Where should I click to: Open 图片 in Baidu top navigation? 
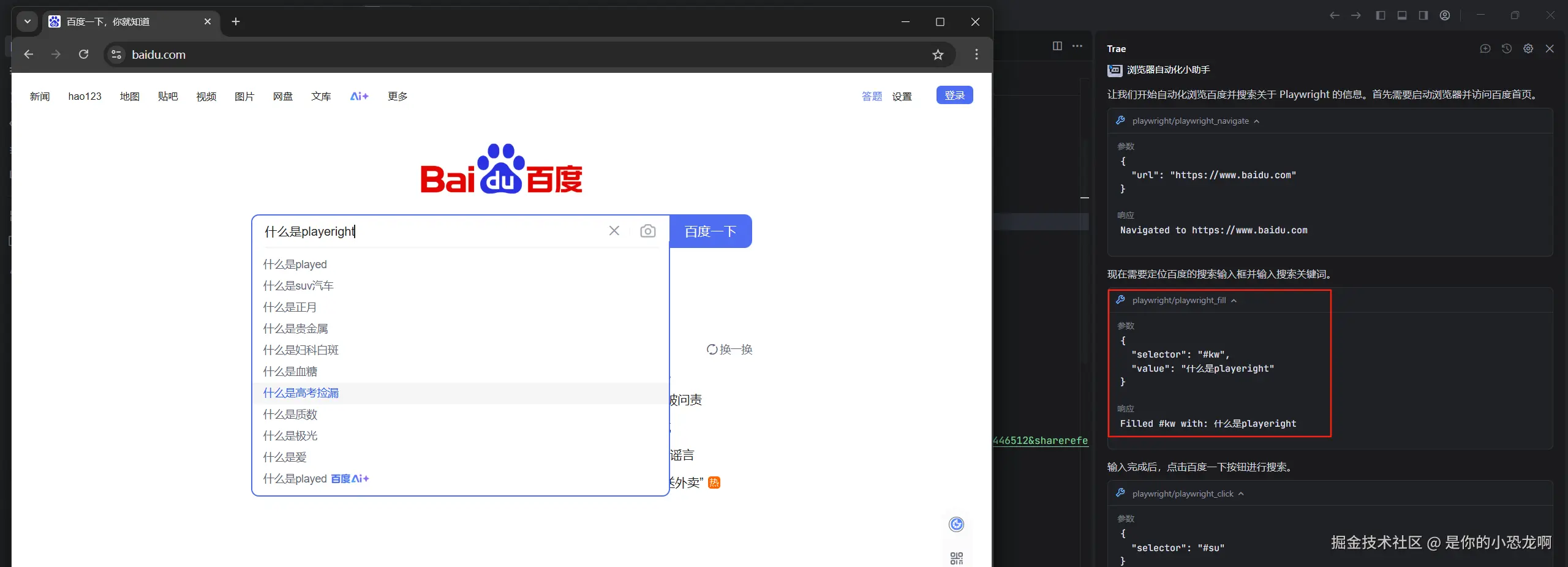point(244,96)
